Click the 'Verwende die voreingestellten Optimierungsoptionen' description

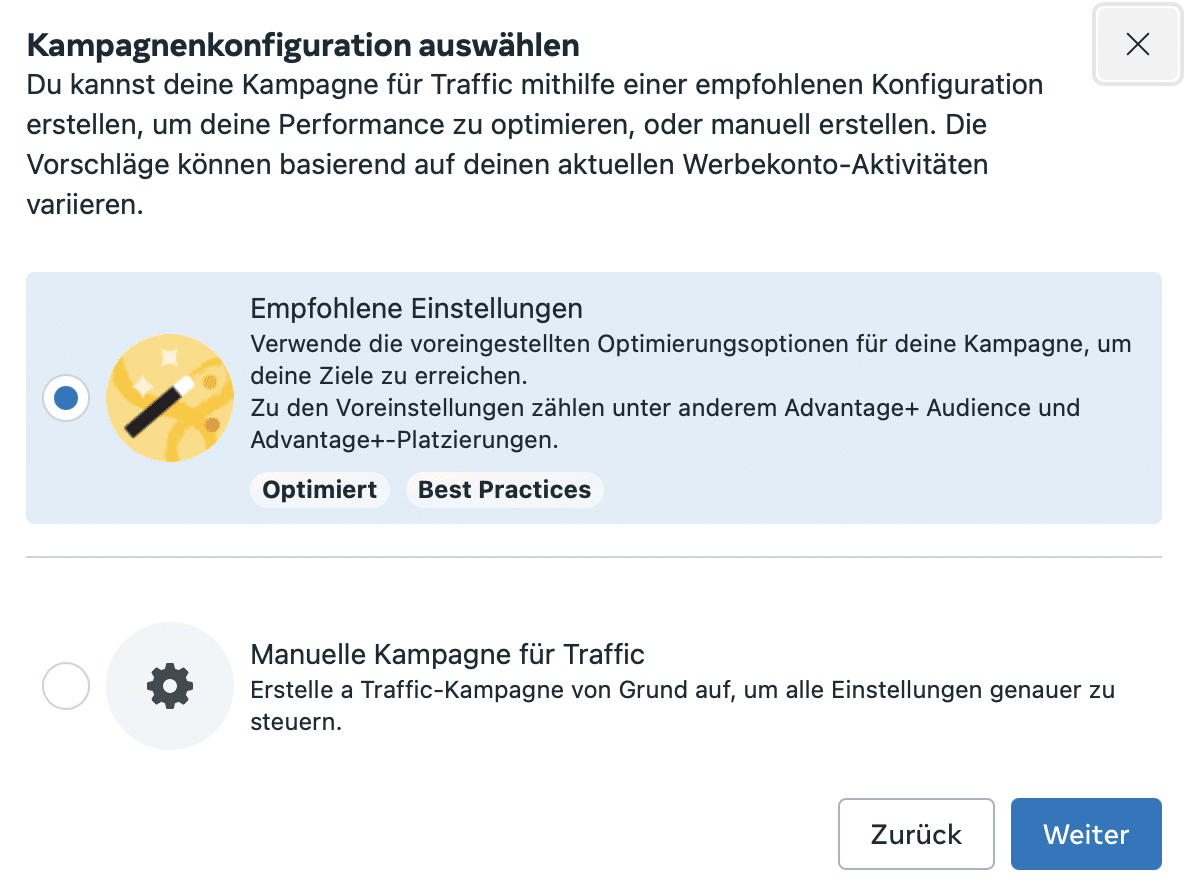690,359
